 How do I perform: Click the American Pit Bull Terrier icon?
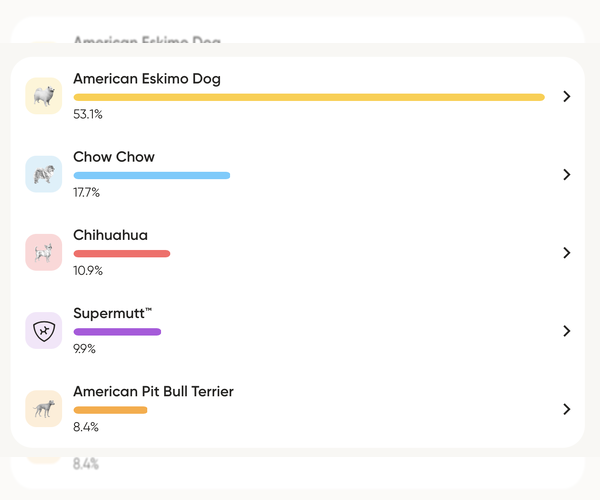click(43, 408)
